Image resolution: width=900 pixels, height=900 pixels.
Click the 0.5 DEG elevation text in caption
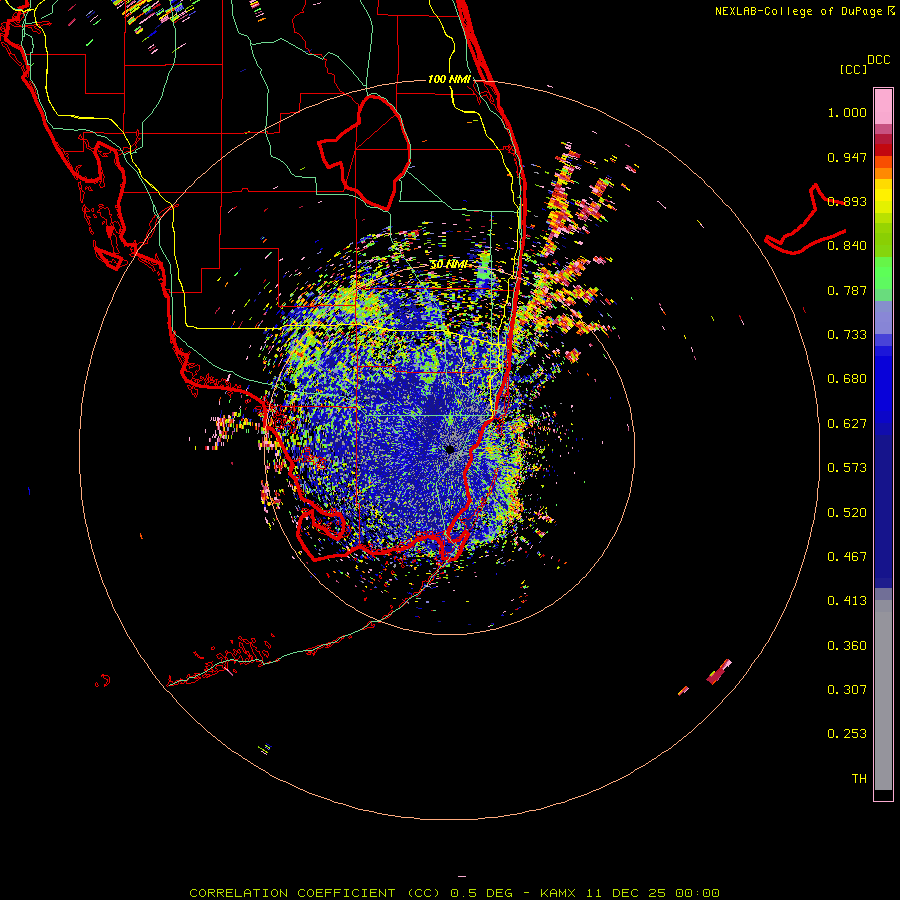pos(482,893)
